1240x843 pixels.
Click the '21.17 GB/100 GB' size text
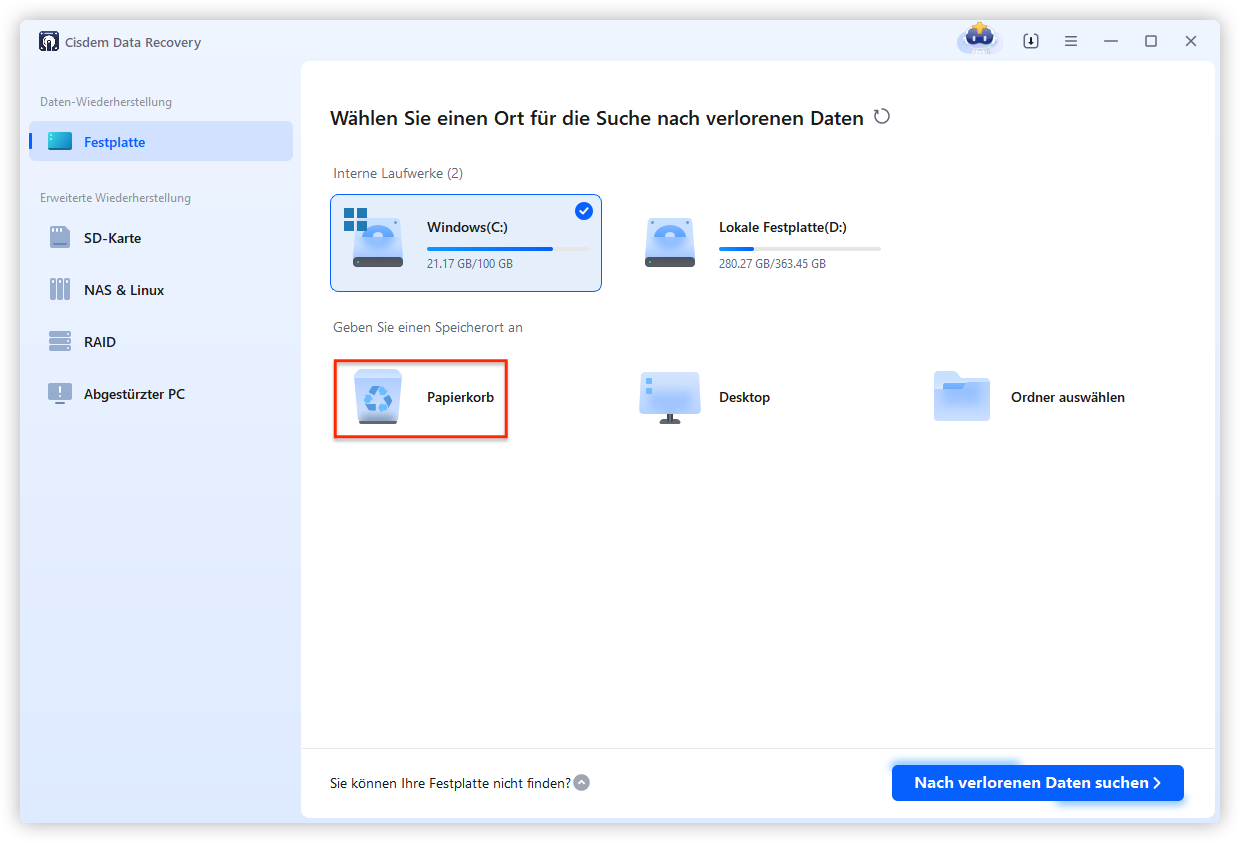click(x=470, y=264)
